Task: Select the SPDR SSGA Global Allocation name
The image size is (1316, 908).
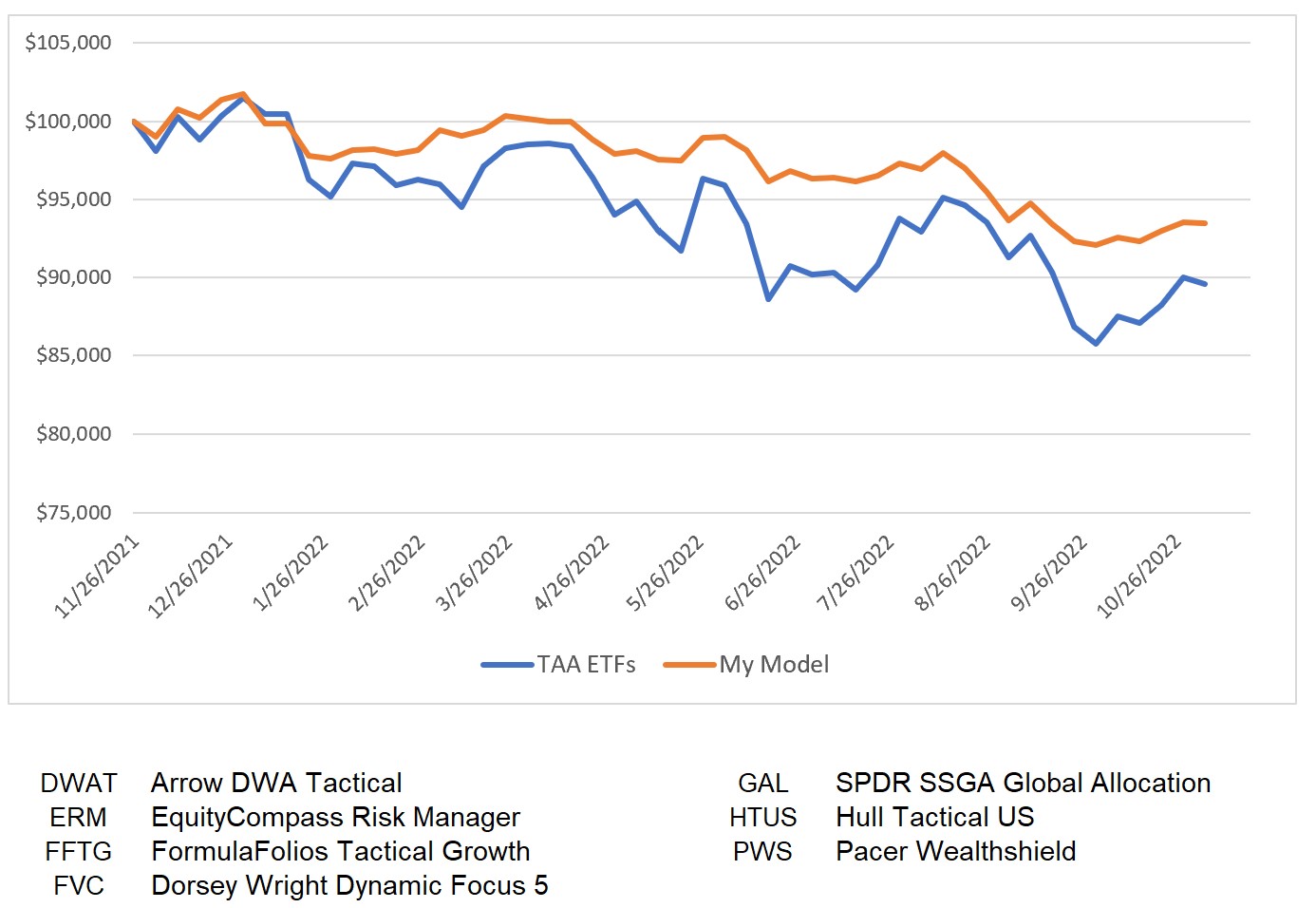Action: [1023, 784]
